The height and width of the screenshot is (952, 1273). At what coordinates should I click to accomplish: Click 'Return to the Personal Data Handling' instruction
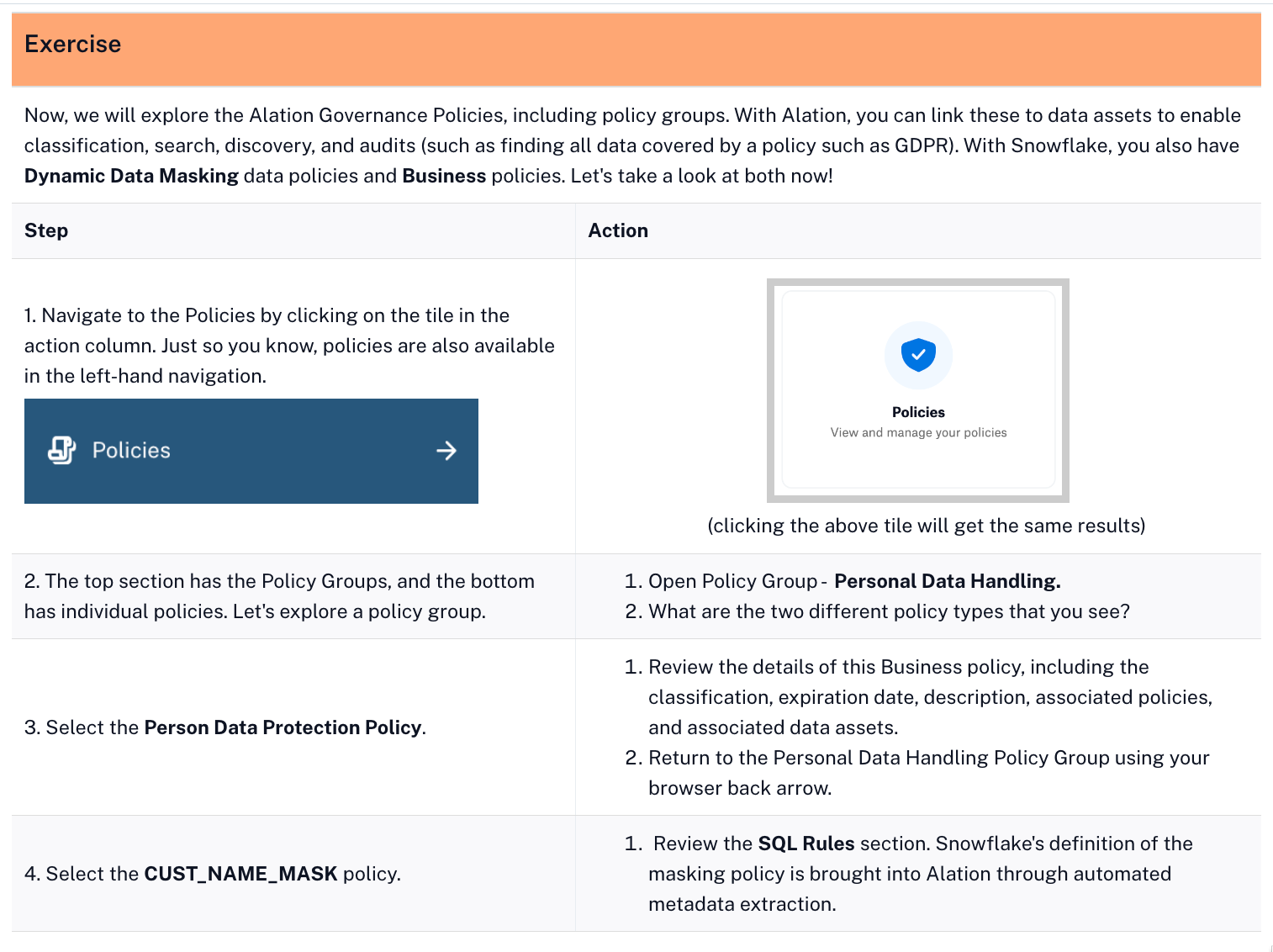[928, 758]
